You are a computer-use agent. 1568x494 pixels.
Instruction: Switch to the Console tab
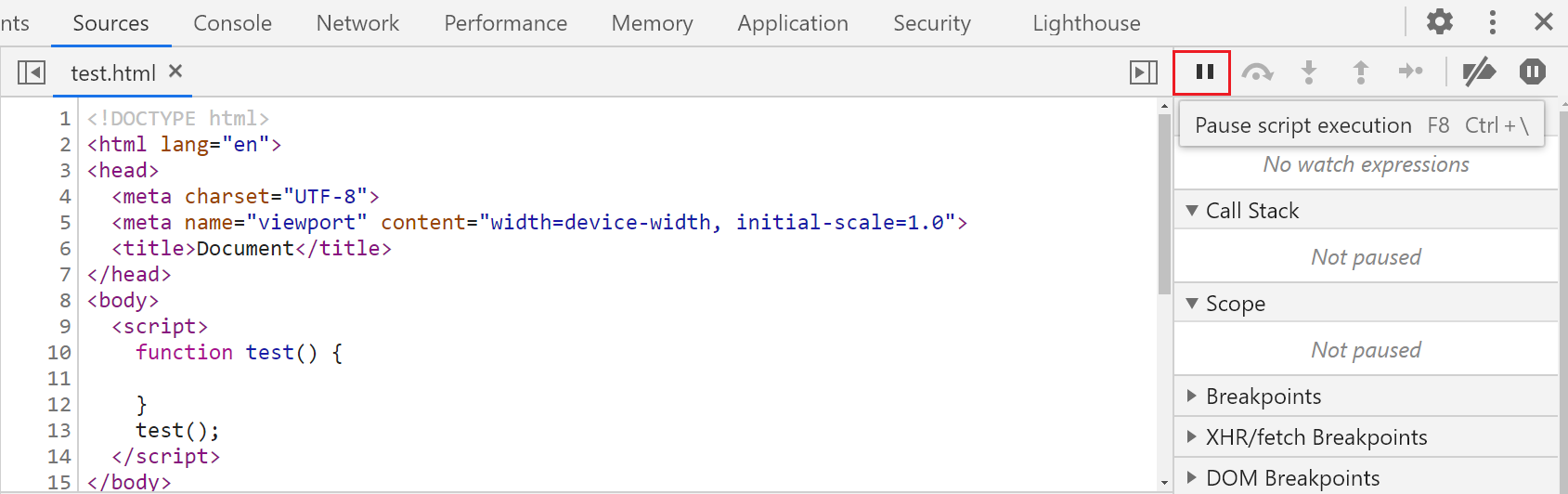(232, 23)
